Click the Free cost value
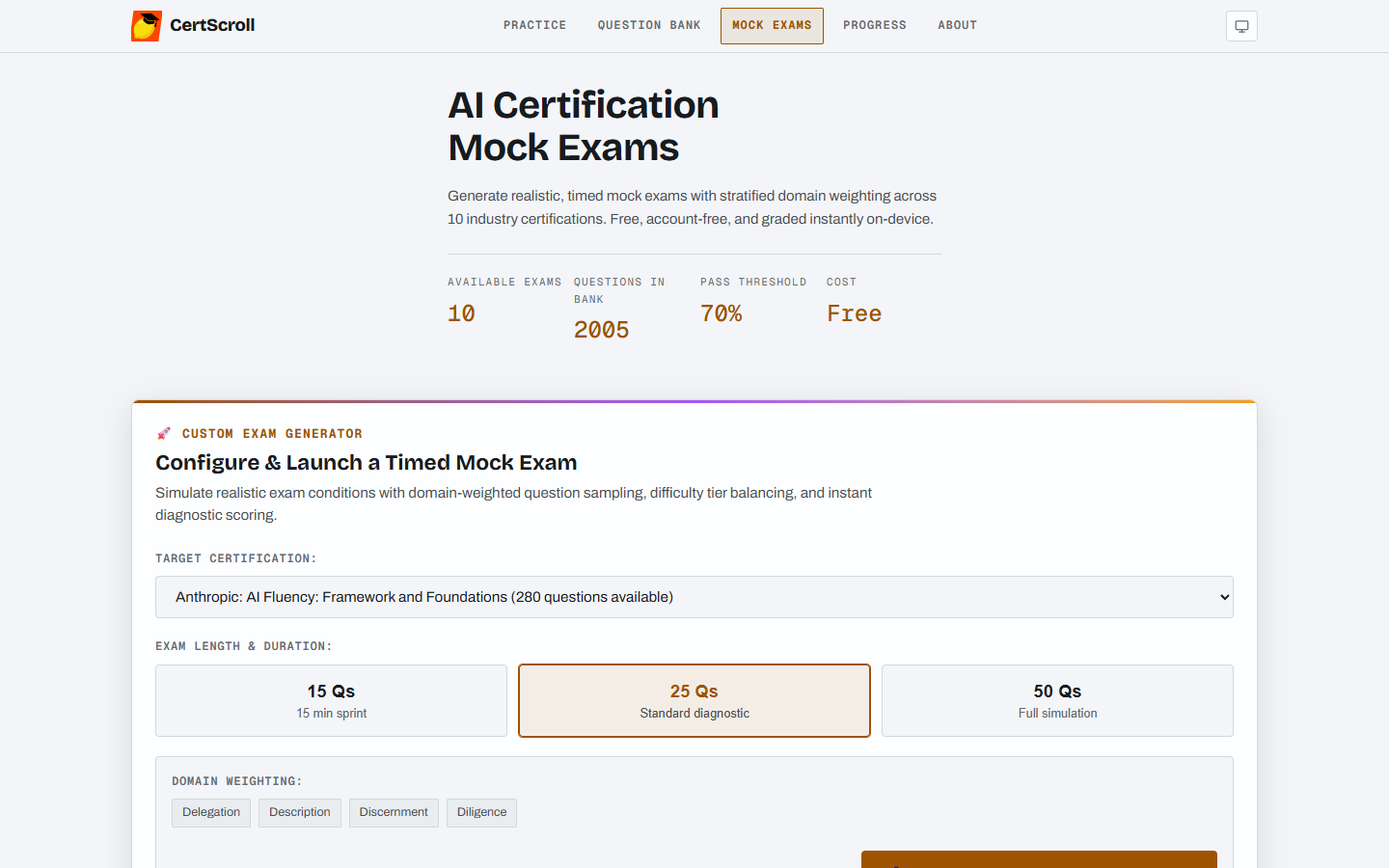 (854, 313)
